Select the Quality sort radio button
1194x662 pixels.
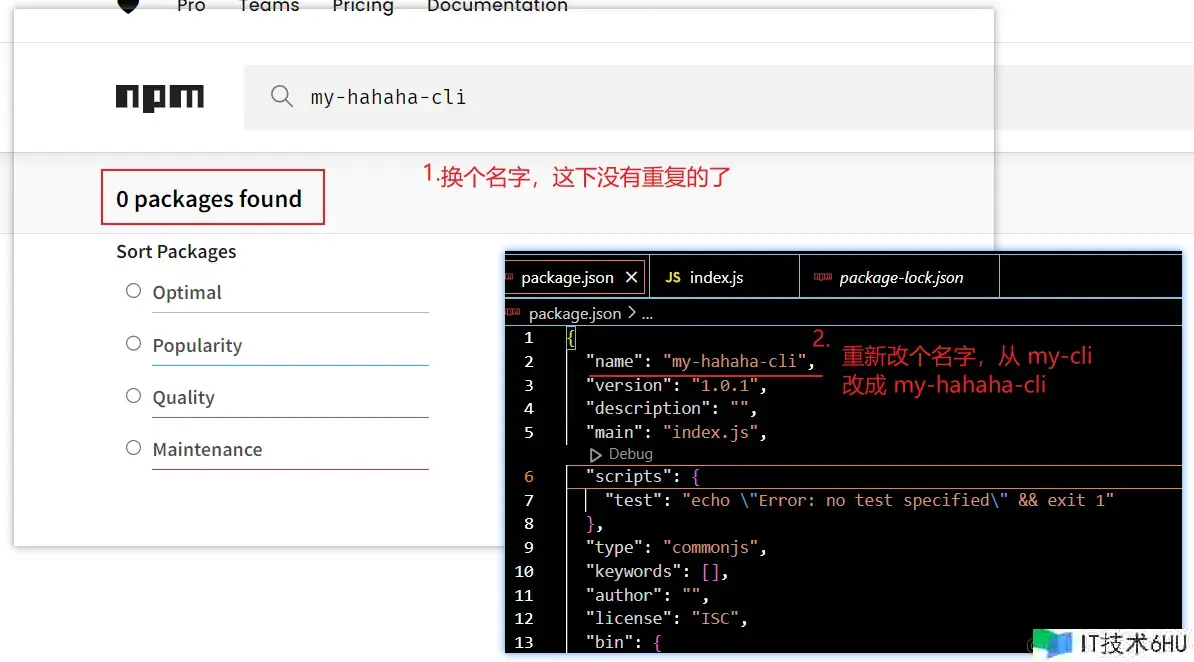pyautogui.click(x=133, y=395)
